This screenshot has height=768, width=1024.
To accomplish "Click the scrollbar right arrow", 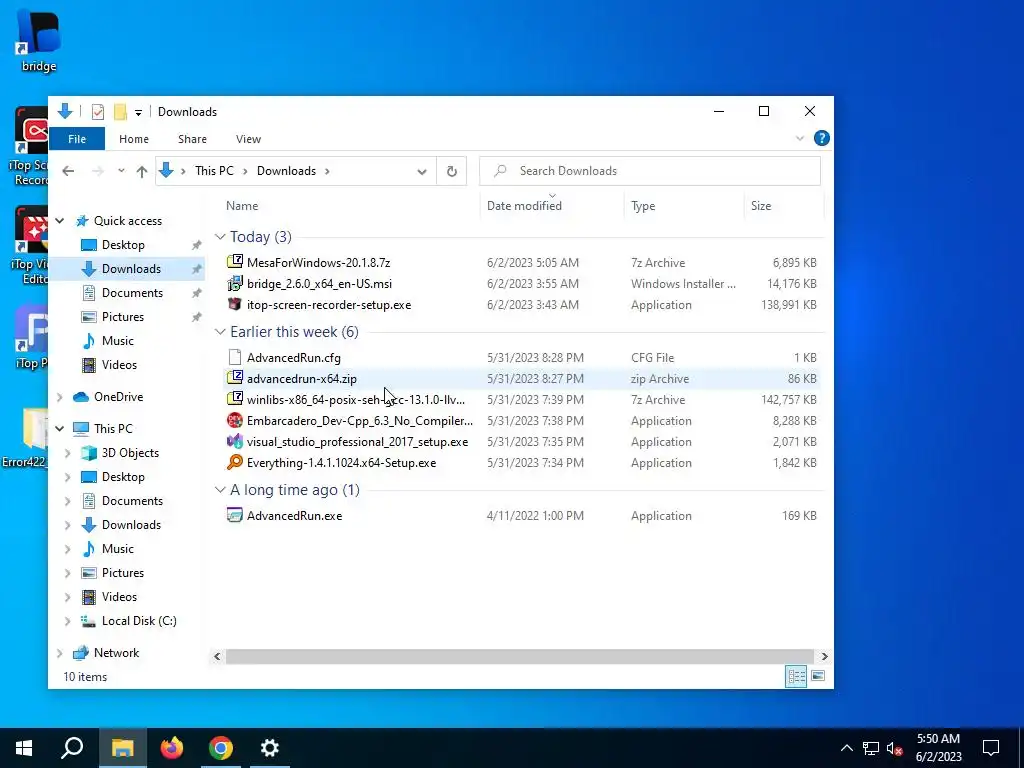I will 824,656.
